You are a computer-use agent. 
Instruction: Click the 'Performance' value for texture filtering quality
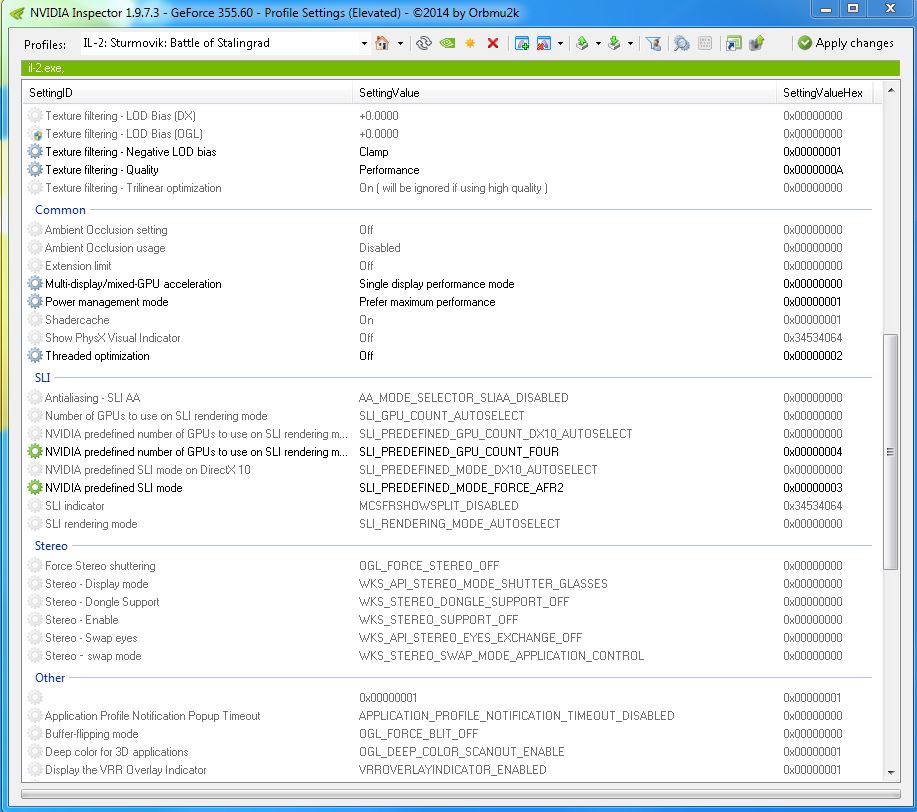(x=389, y=170)
